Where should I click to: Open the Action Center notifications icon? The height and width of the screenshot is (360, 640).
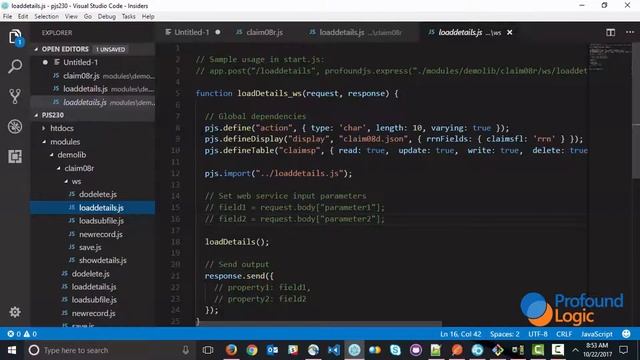(x=623, y=350)
